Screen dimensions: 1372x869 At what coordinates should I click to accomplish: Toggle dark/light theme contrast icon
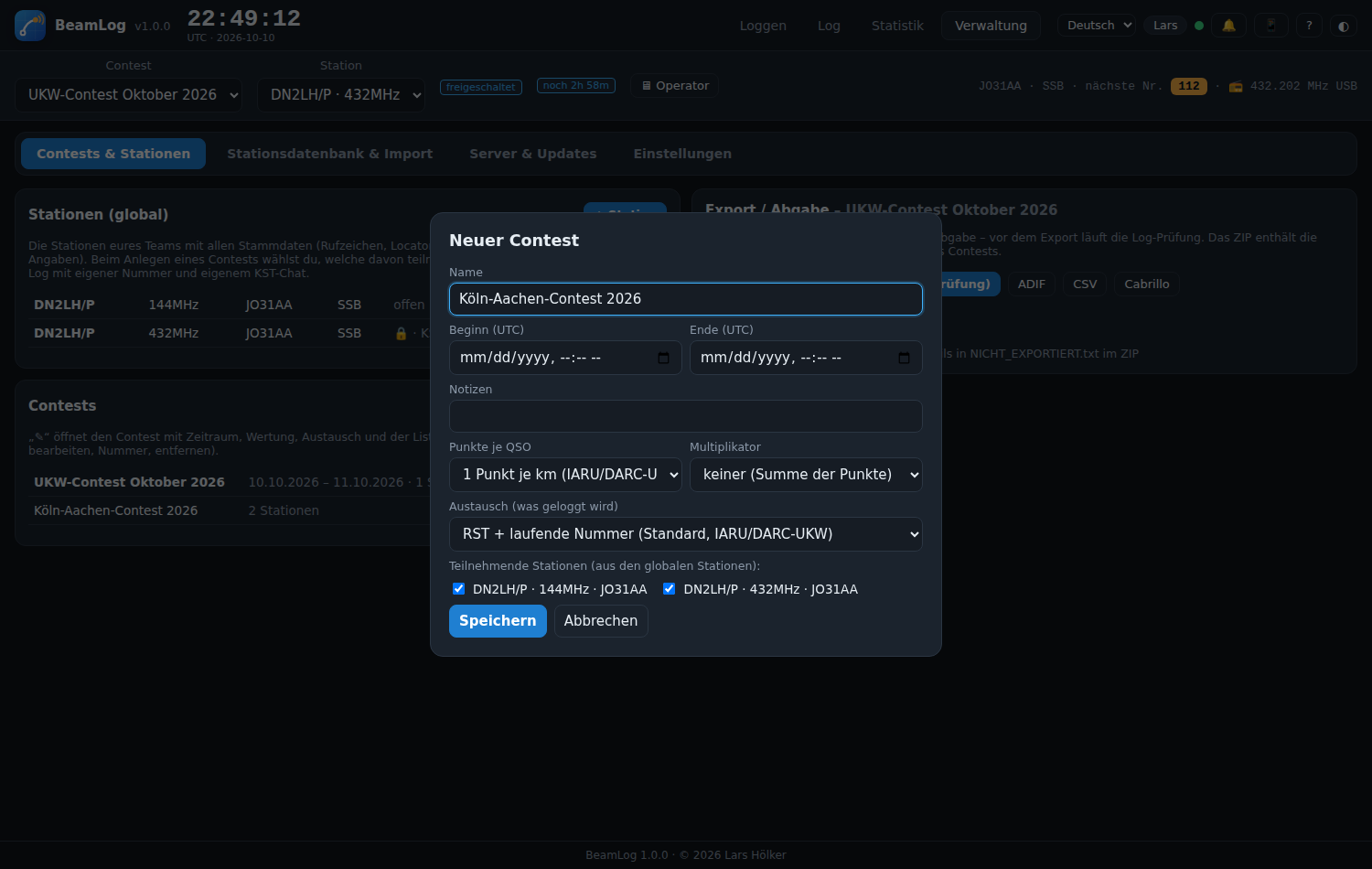[x=1344, y=26]
